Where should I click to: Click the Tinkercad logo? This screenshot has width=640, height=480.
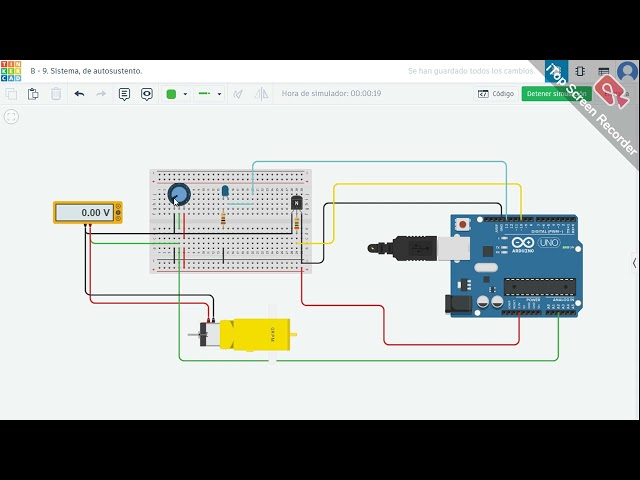click(x=11, y=71)
